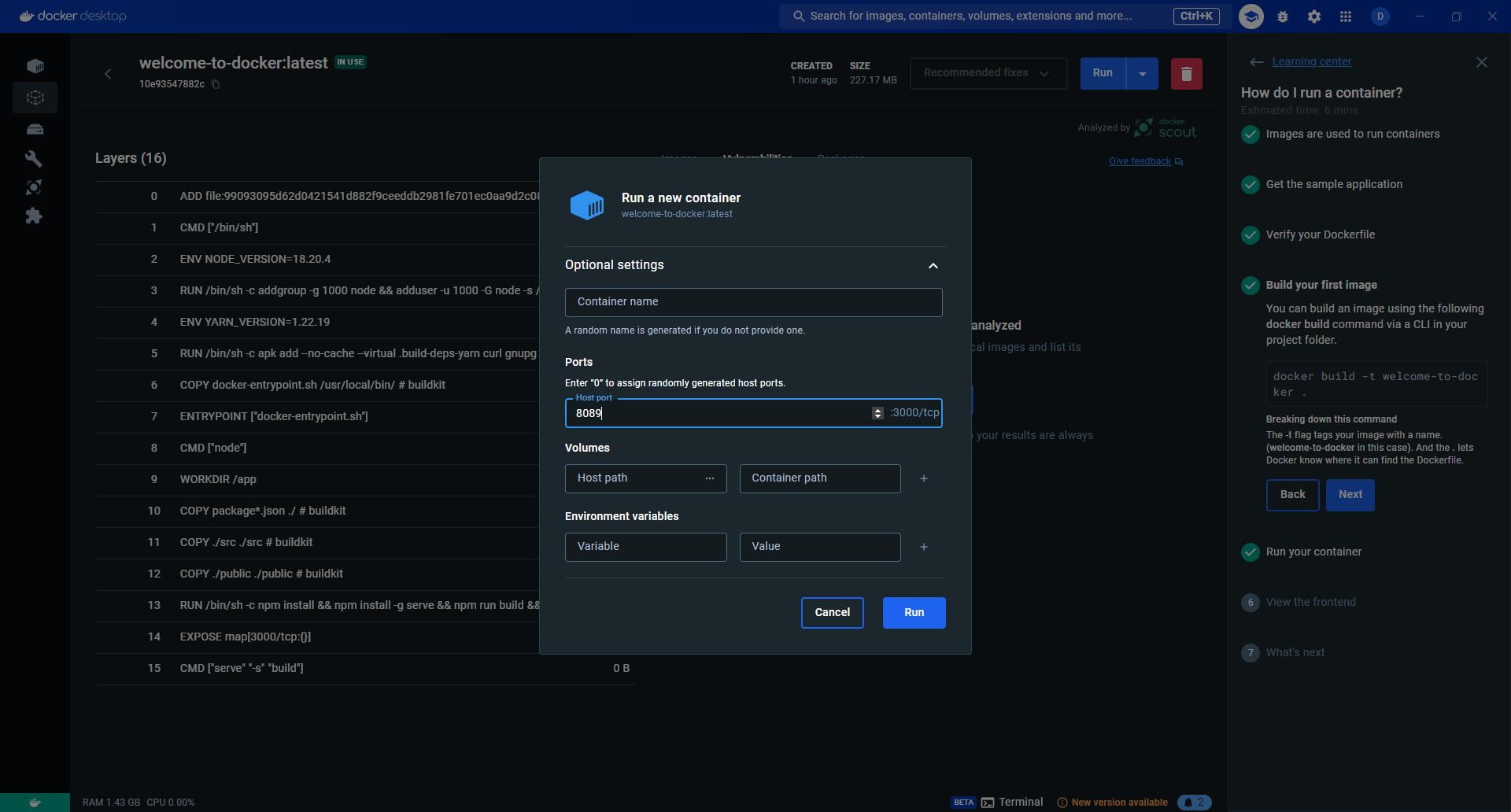
Task: Open the troubleshoot bug icon
Action: pyautogui.click(x=1283, y=16)
